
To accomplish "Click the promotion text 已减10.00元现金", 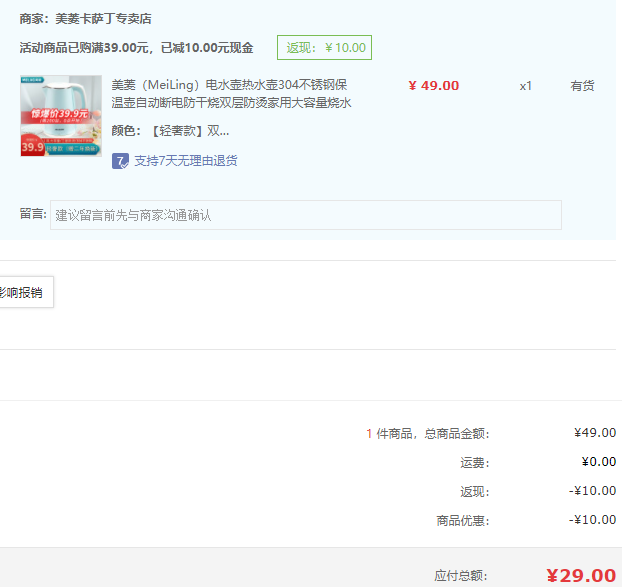I will [x=207, y=48].
